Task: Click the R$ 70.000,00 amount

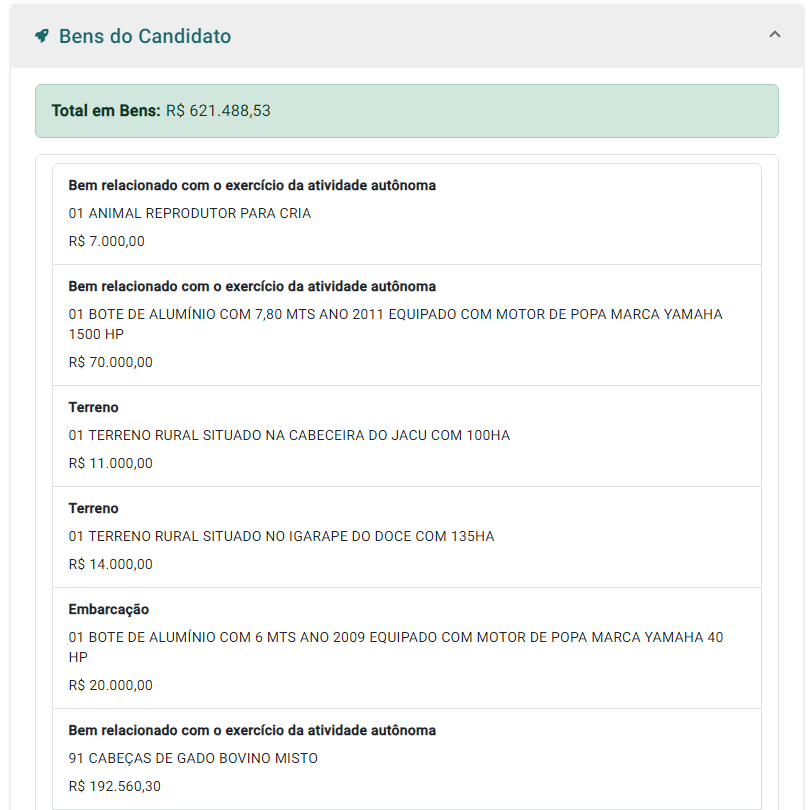Action: [x=111, y=362]
